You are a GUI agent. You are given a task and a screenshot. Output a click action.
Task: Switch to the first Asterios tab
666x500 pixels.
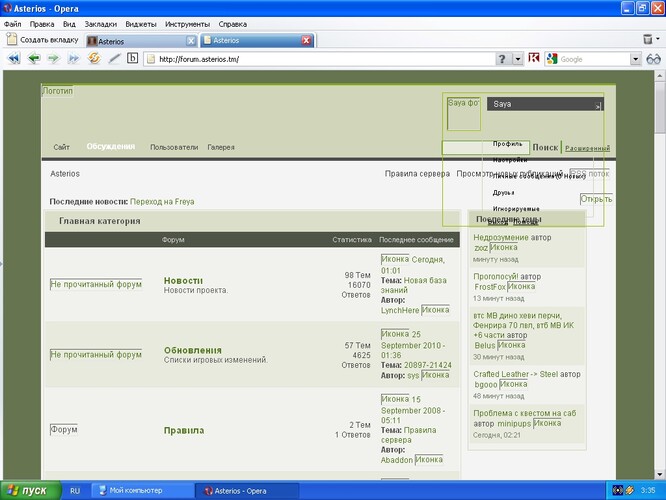coord(138,41)
